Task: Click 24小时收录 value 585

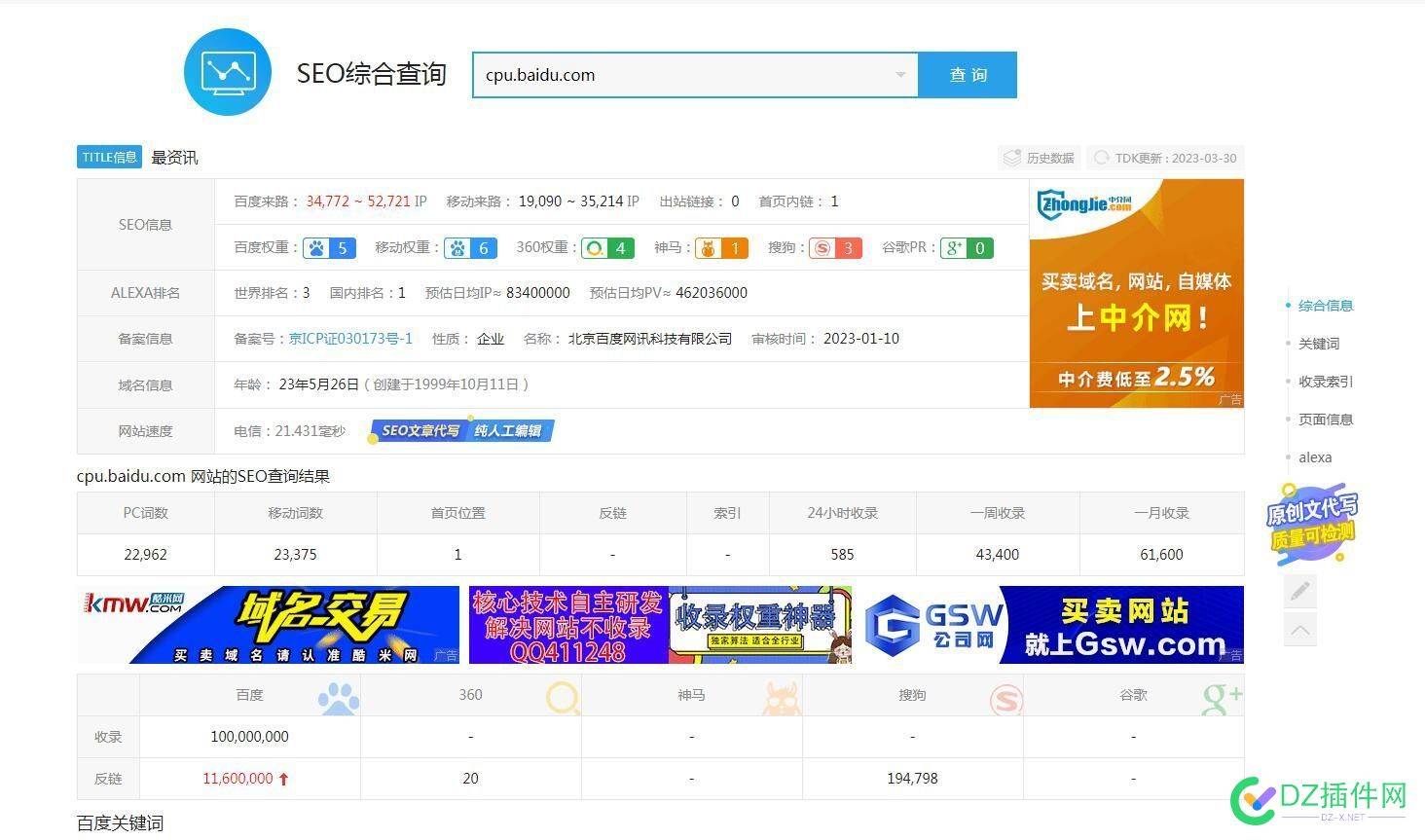Action: point(842,555)
